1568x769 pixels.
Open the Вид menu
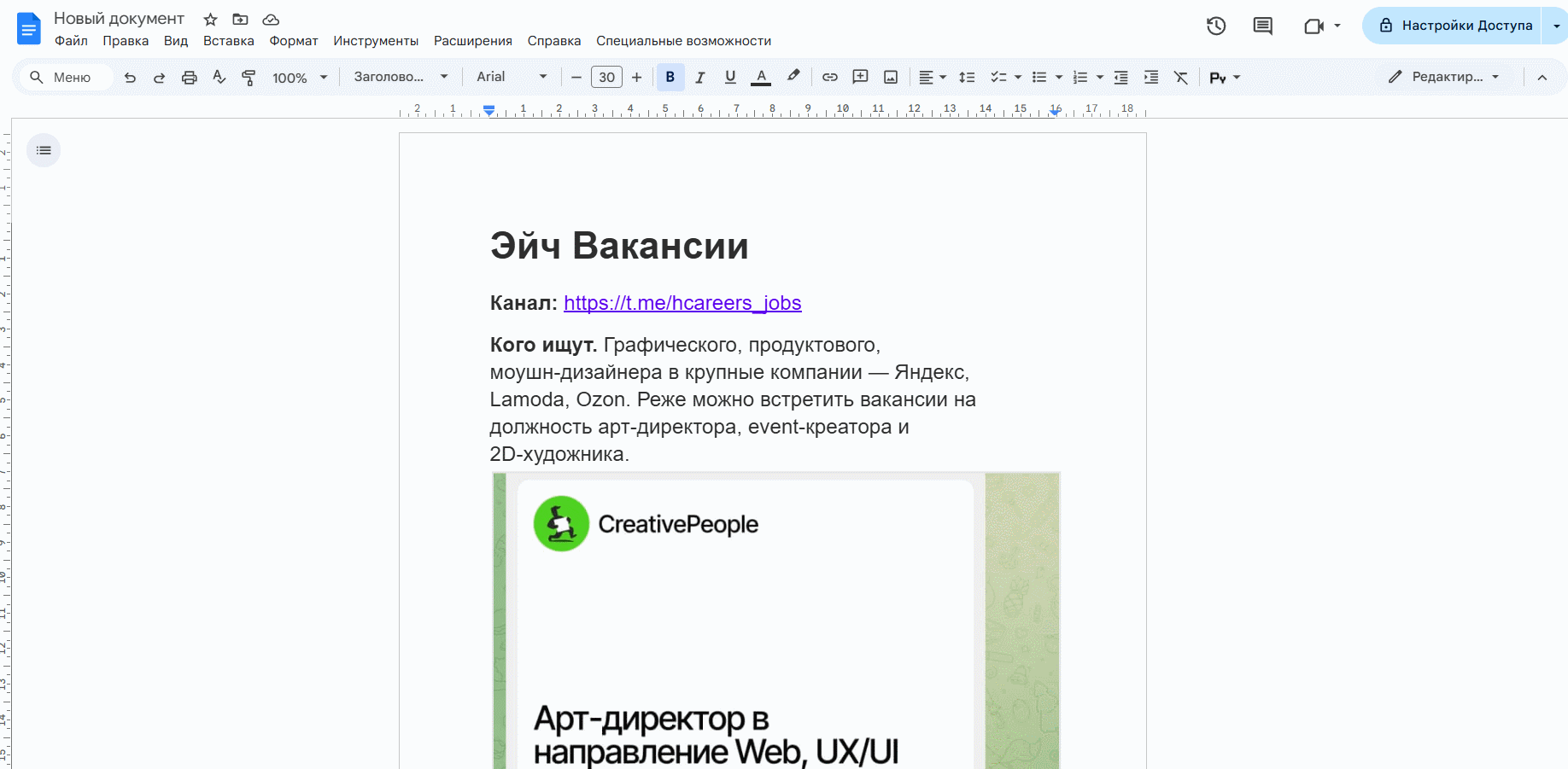point(176,41)
